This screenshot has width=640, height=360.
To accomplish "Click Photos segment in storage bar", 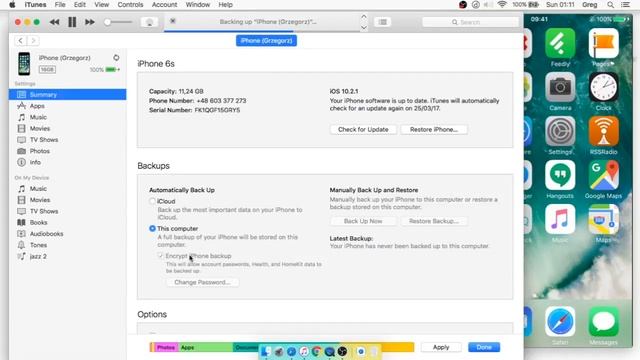I will click(x=166, y=347).
